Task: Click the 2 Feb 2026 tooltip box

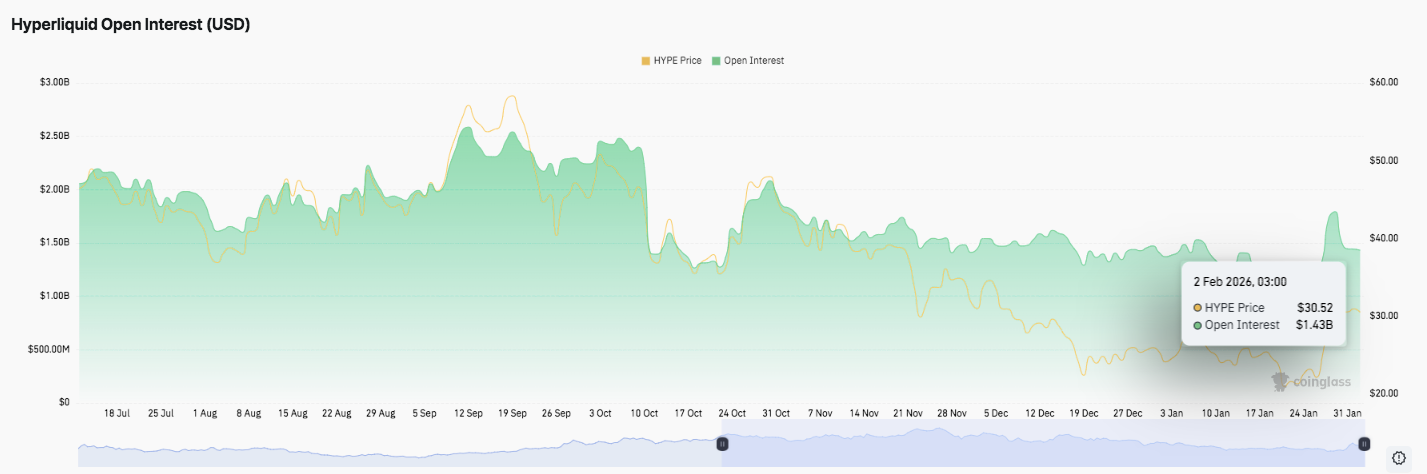Action: coord(1263,304)
